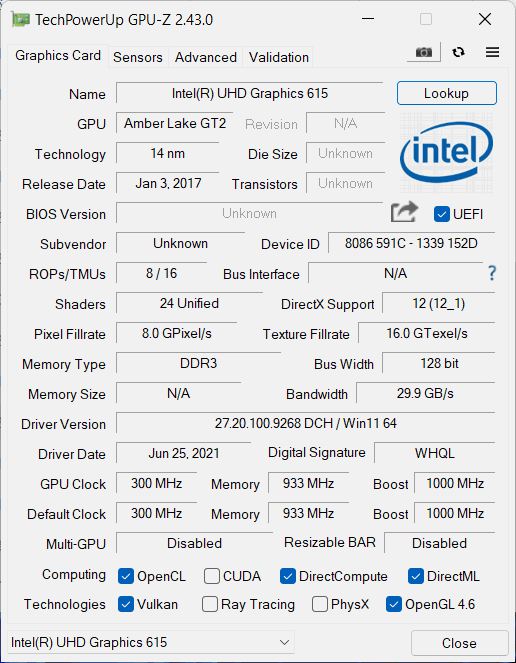Enable the CUDA checkbox
The width and height of the screenshot is (516, 663).
211,576
